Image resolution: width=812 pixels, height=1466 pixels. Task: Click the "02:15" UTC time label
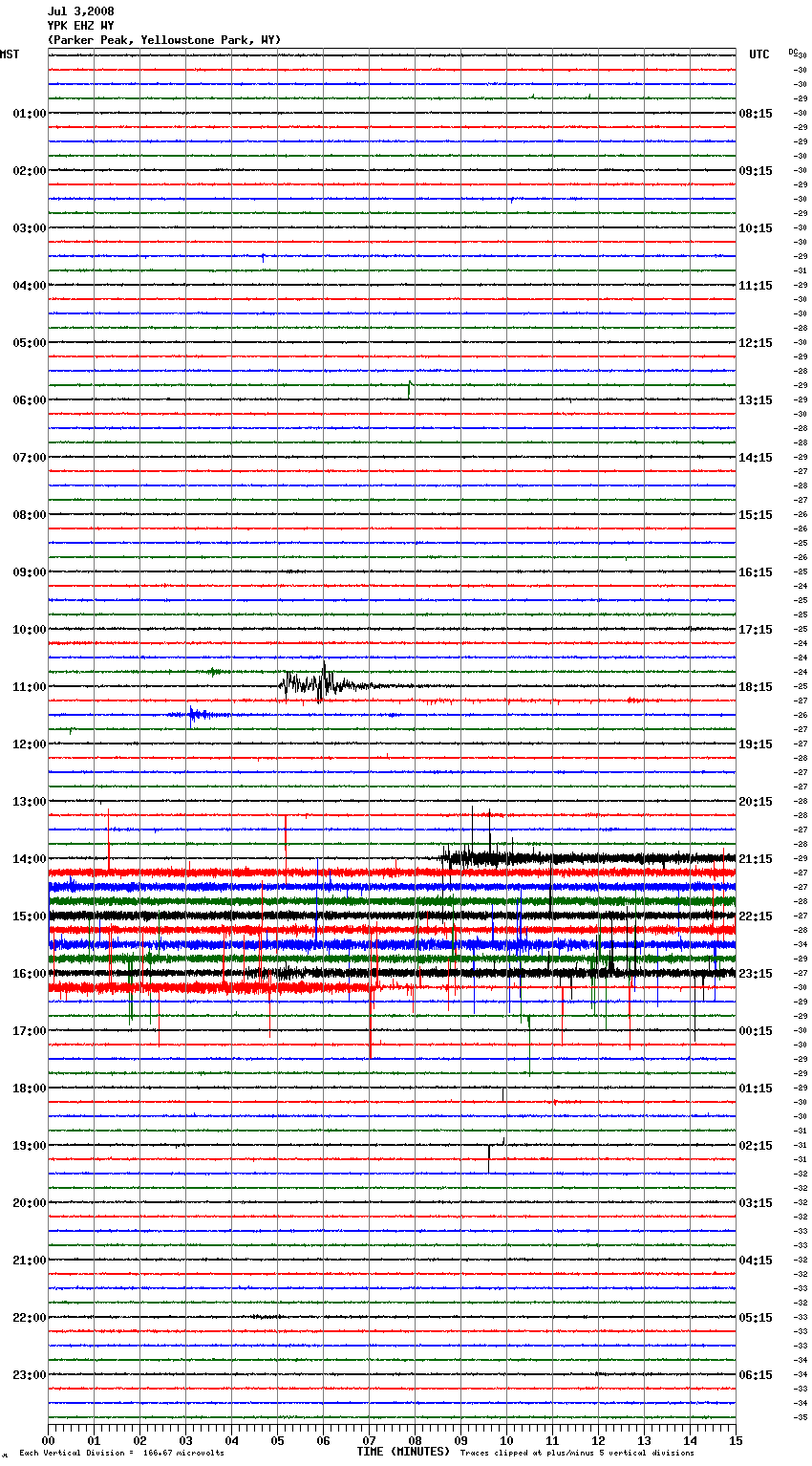[756, 1146]
